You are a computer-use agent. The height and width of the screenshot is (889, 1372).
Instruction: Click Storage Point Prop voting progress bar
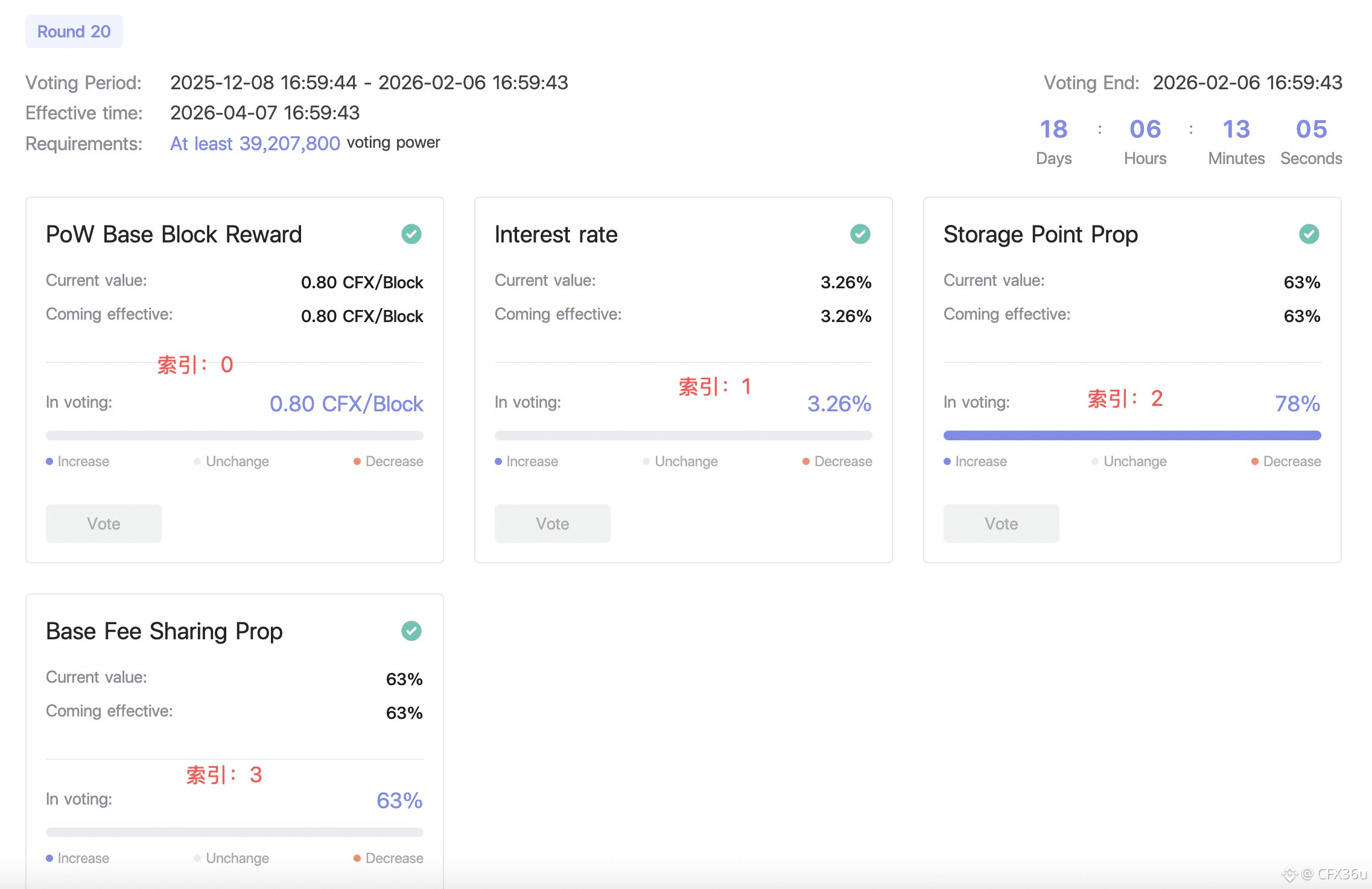point(1132,435)
